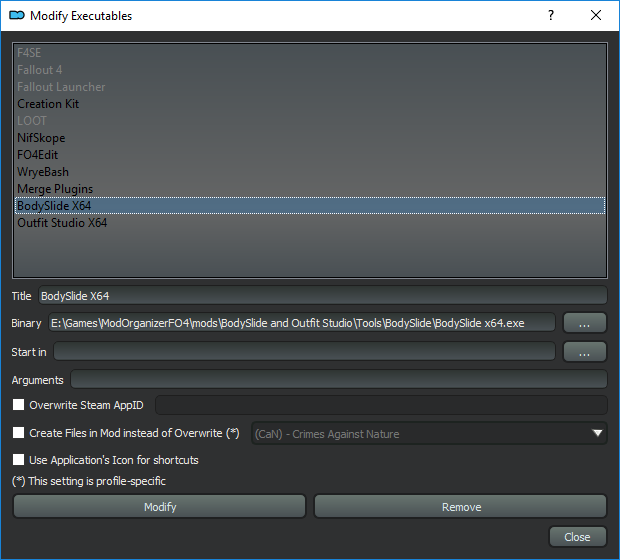Enable Create Files in Mod instead of Overwrite

tap(18, 432)
